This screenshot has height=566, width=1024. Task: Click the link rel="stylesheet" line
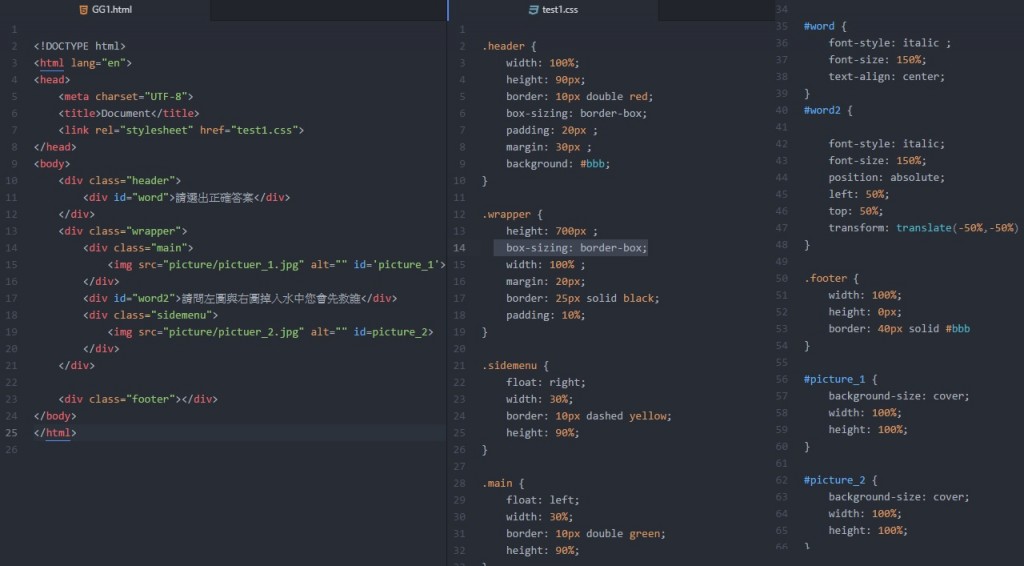(x=181, y=131)
